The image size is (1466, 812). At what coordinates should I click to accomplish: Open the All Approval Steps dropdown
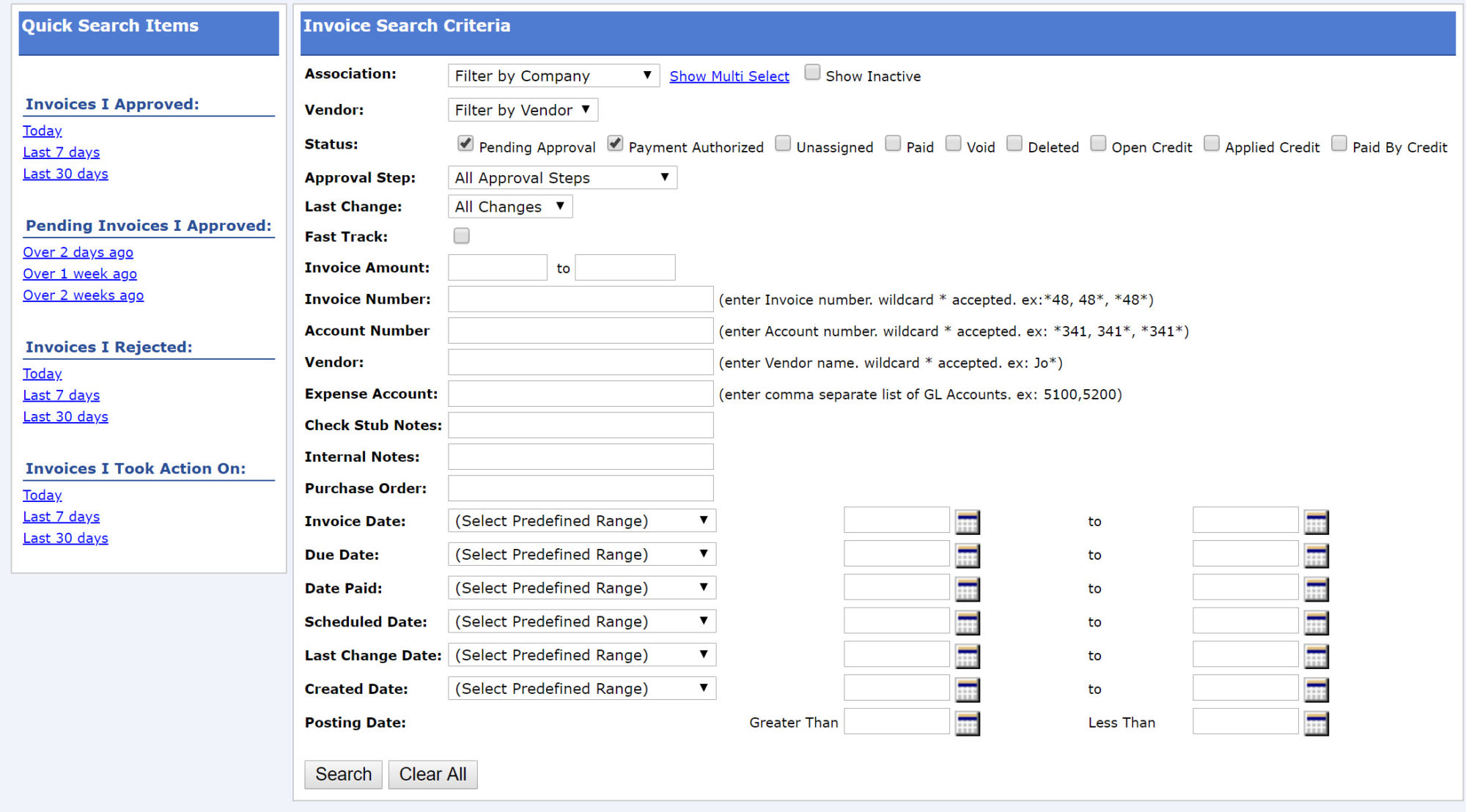pyautogui.click(x=562, y=177)
